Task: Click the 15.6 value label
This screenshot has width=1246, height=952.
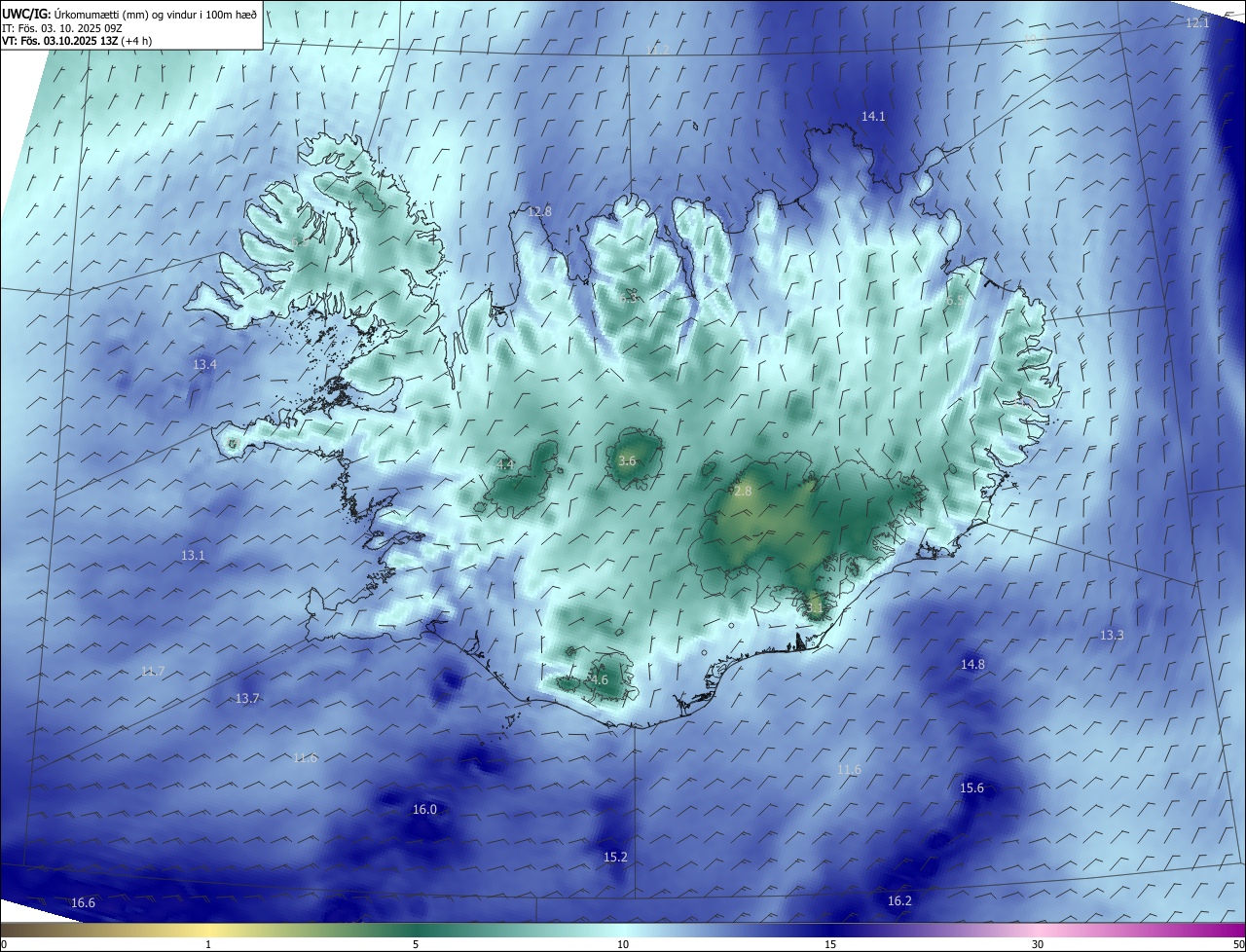Action: coord(971,788)
